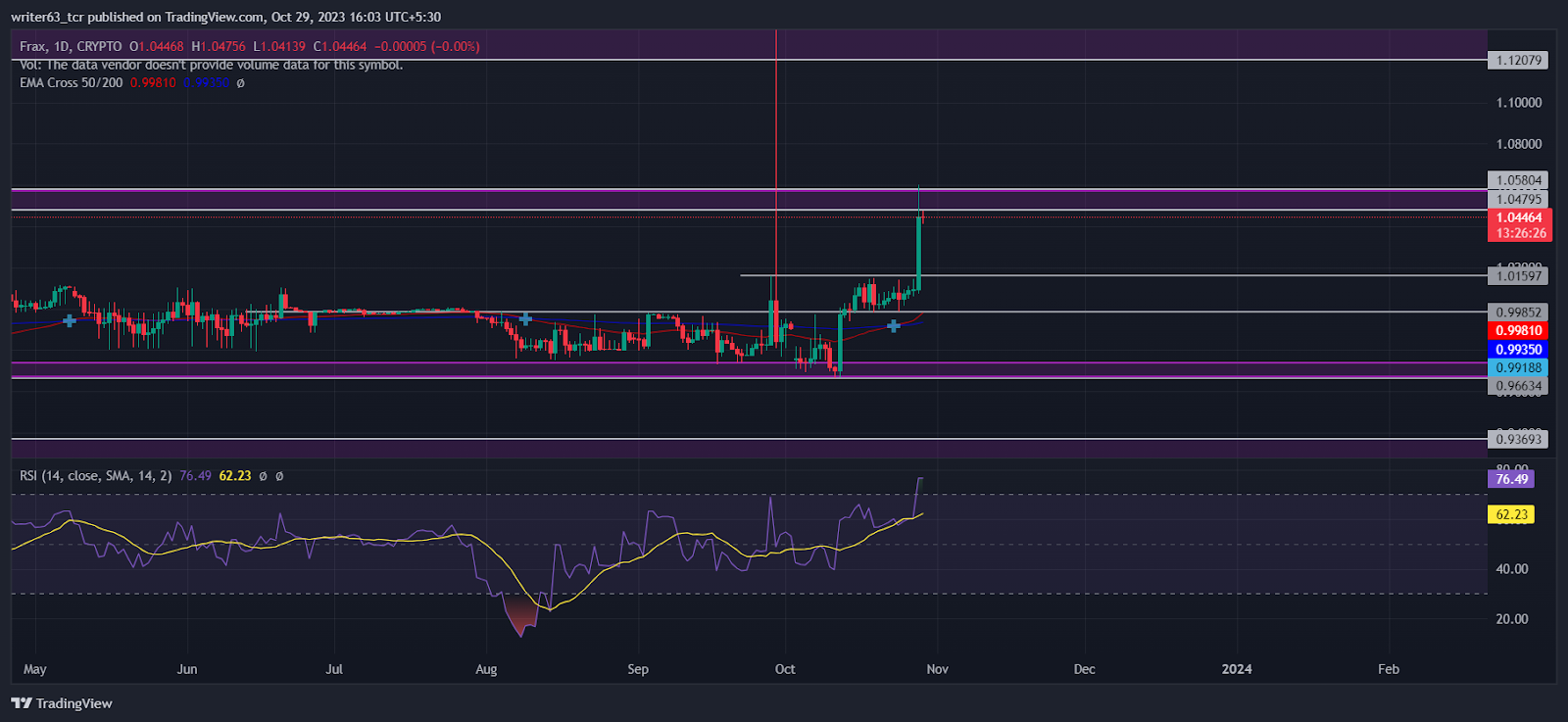Click the EMA cross marker in late October
Viewport: 1568px width, 722px height.
click(x=894, y=326)
